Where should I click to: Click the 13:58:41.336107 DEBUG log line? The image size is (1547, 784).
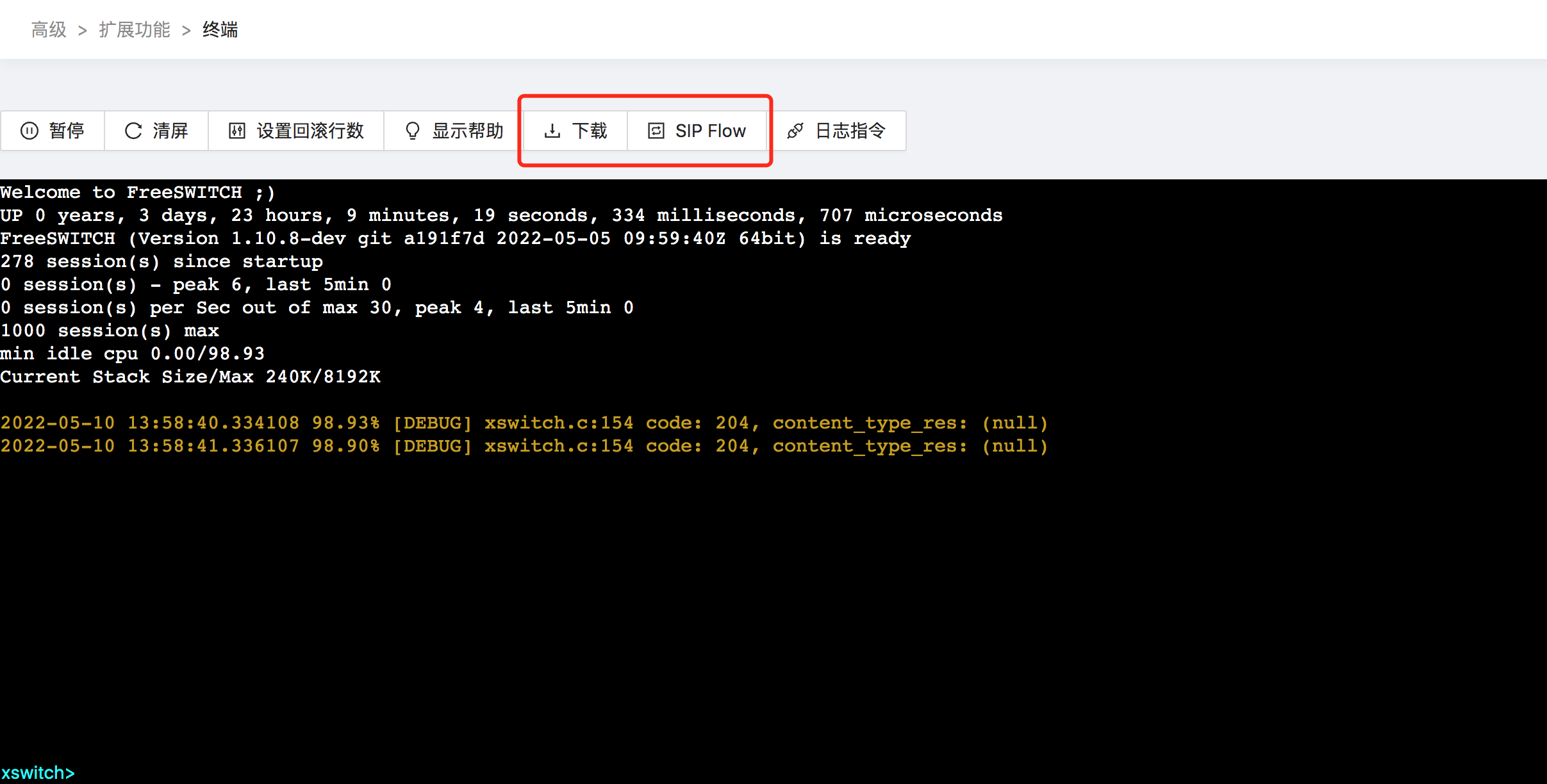(x=524, y=446)
